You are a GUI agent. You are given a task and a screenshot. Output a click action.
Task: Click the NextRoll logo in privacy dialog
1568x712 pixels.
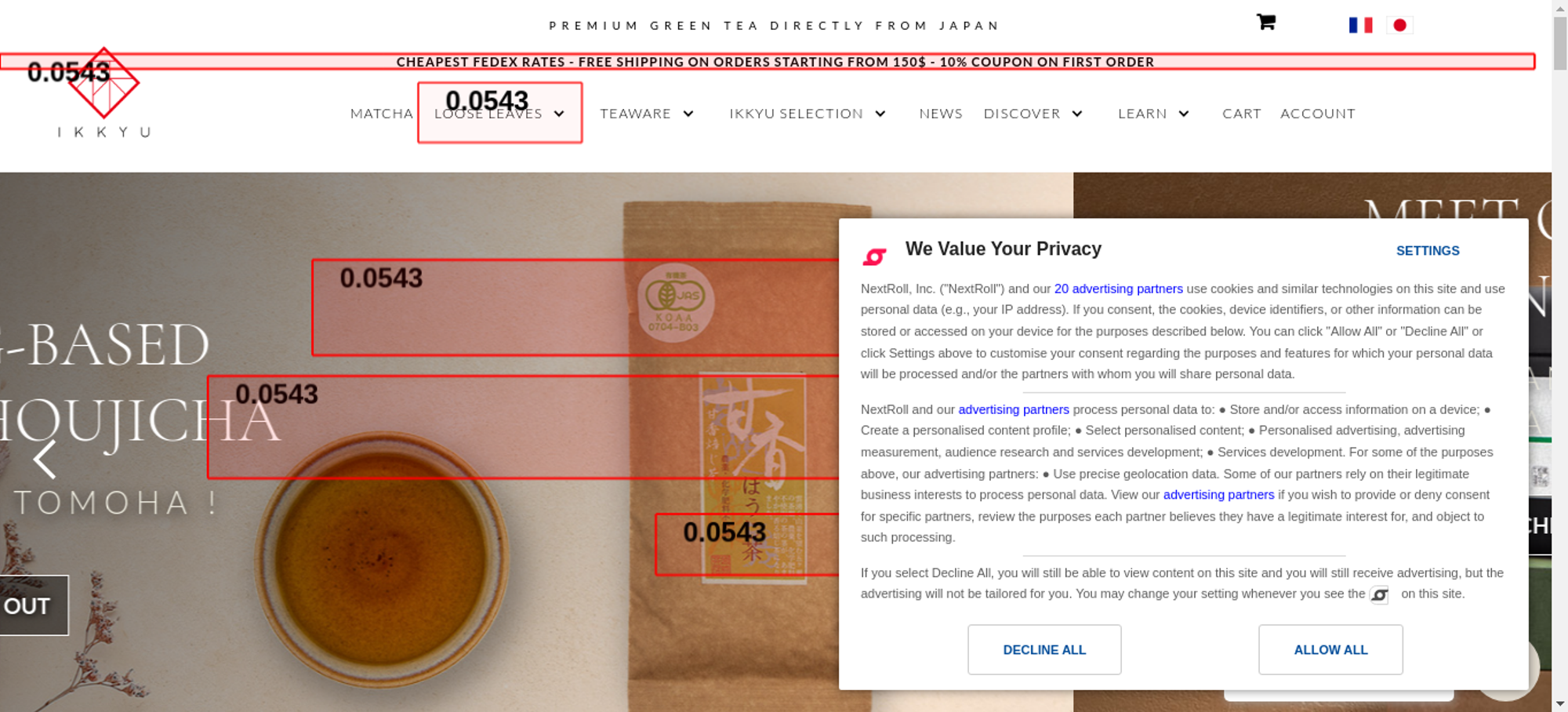point(874,256)
